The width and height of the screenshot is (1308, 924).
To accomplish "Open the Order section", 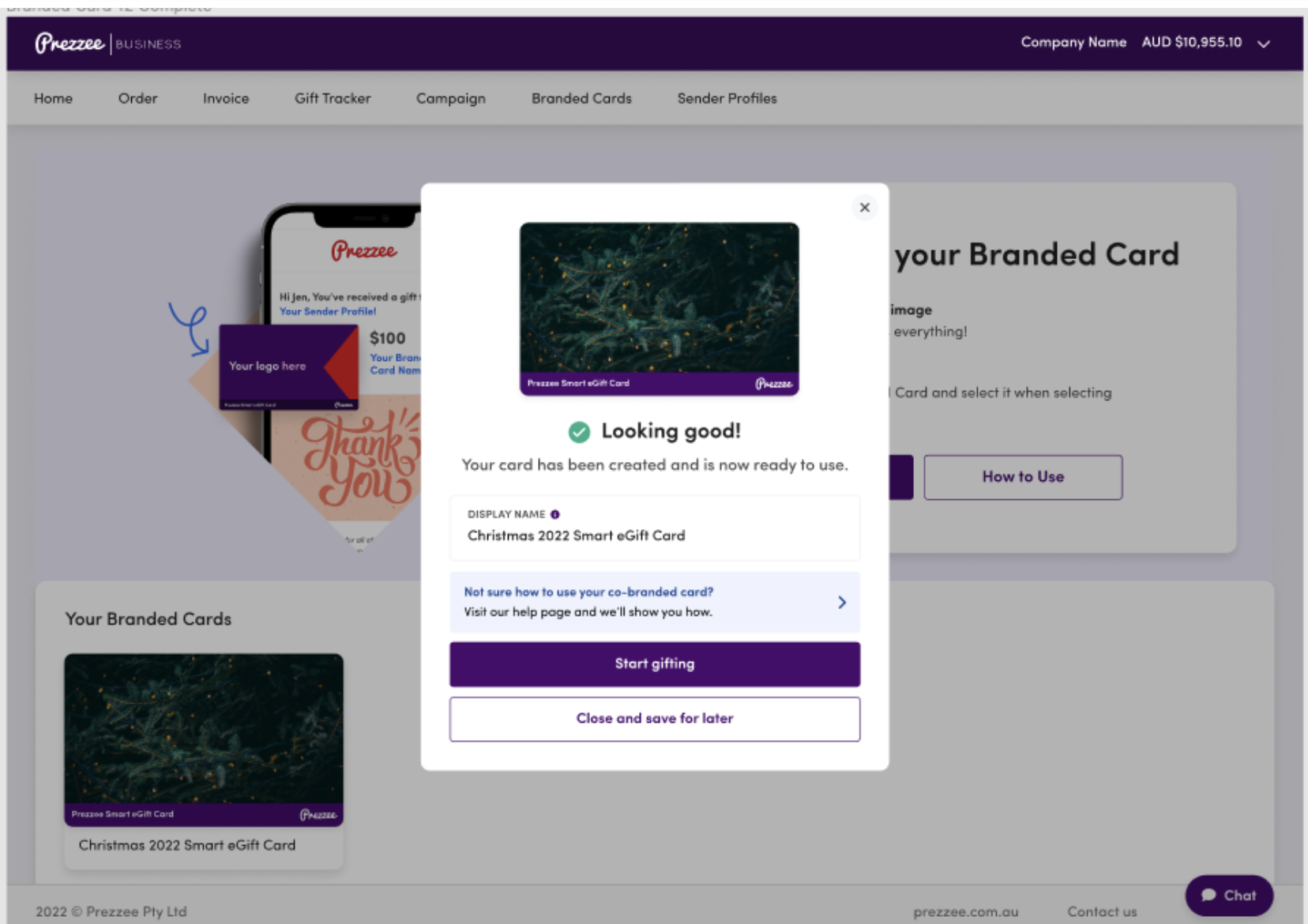I will click(x=137, y=98).
